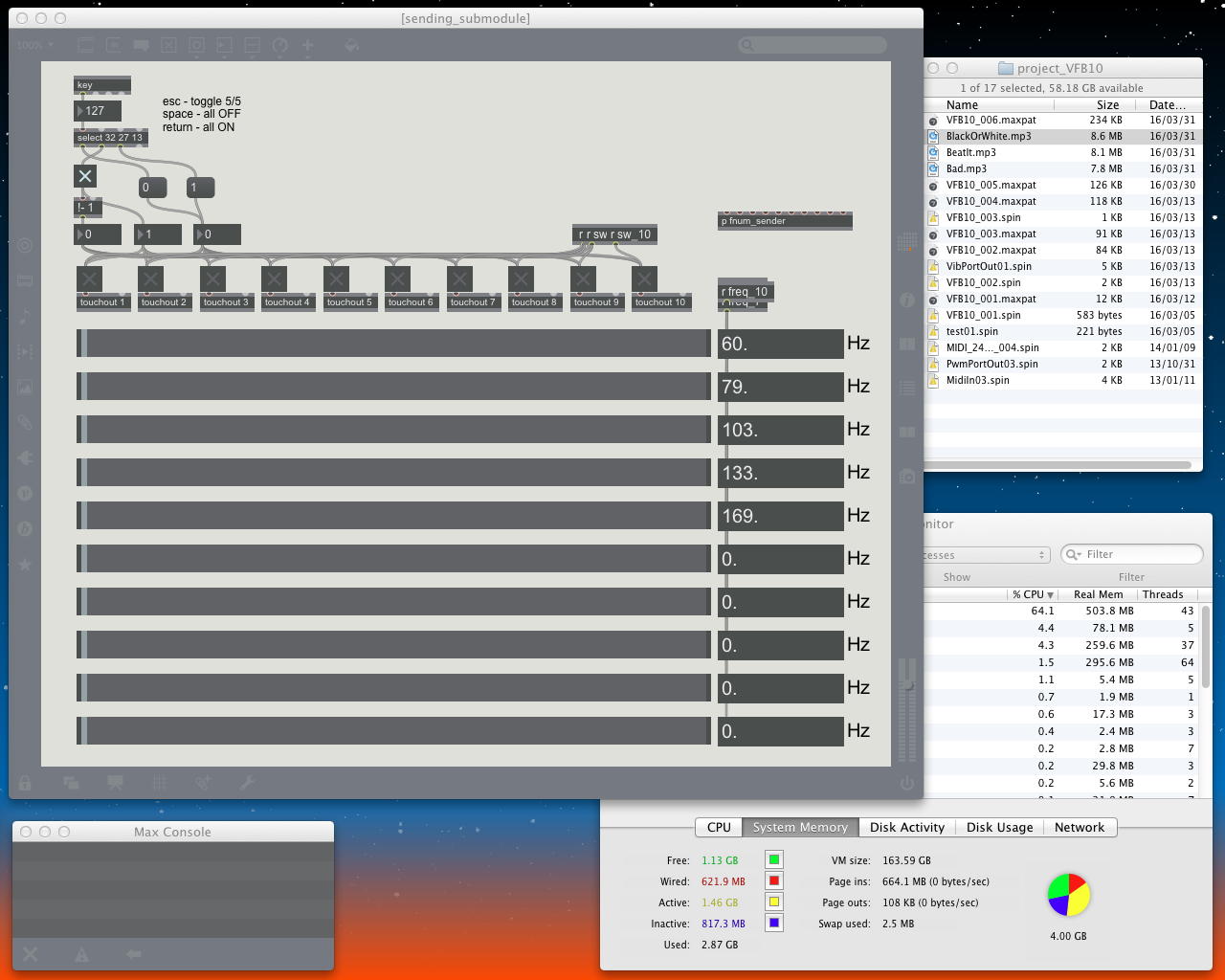Viewport: 1225px width, 980px height.
Task: Click the inspector info icon in right sidebar
Action: pos(906,300)
